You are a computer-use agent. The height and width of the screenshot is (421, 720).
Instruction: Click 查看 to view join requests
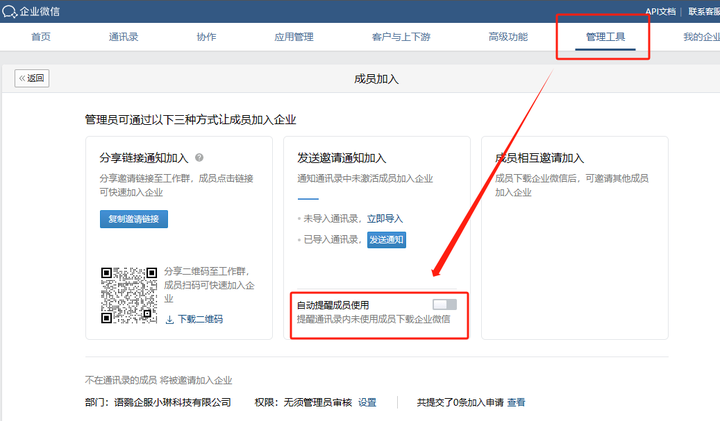pyautogui.click(x=516, y=402)
